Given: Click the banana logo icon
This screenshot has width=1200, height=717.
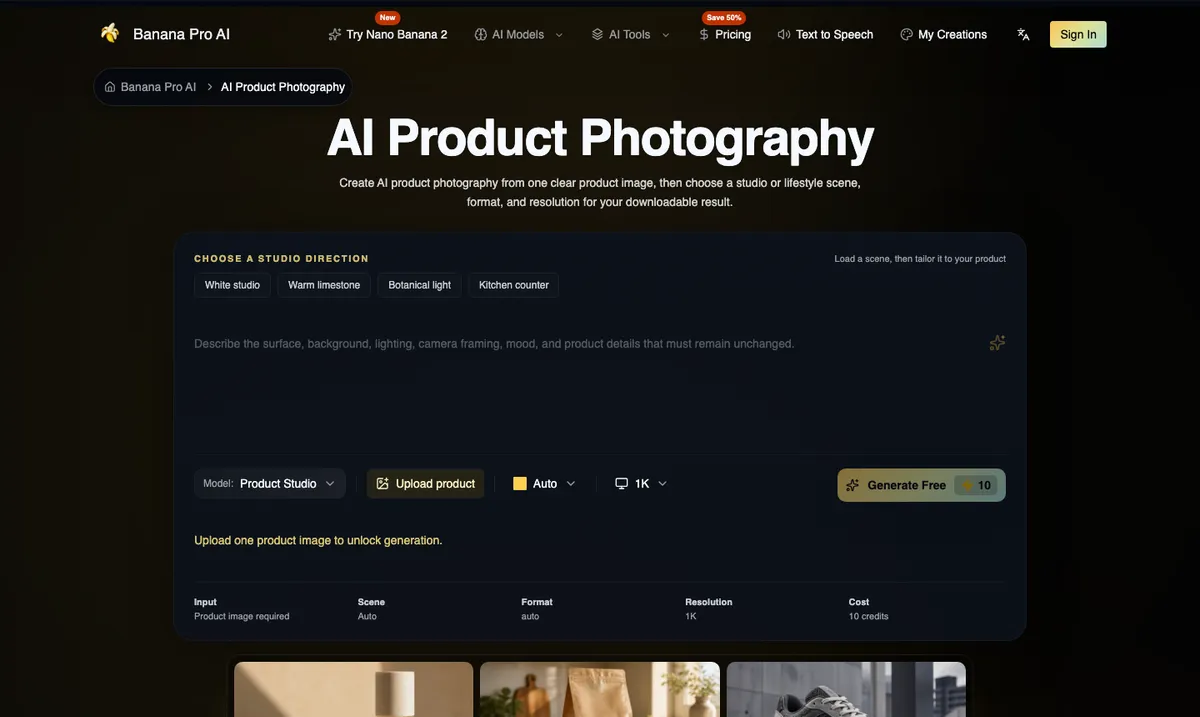Looking at the screenshot, I should click(x=110, y=34).
